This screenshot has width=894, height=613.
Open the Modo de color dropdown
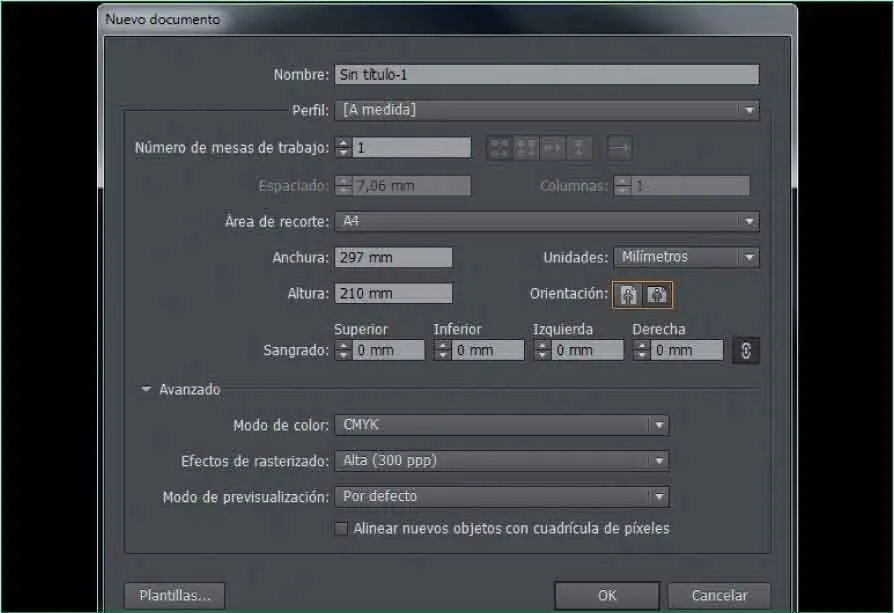coord(501,425)
